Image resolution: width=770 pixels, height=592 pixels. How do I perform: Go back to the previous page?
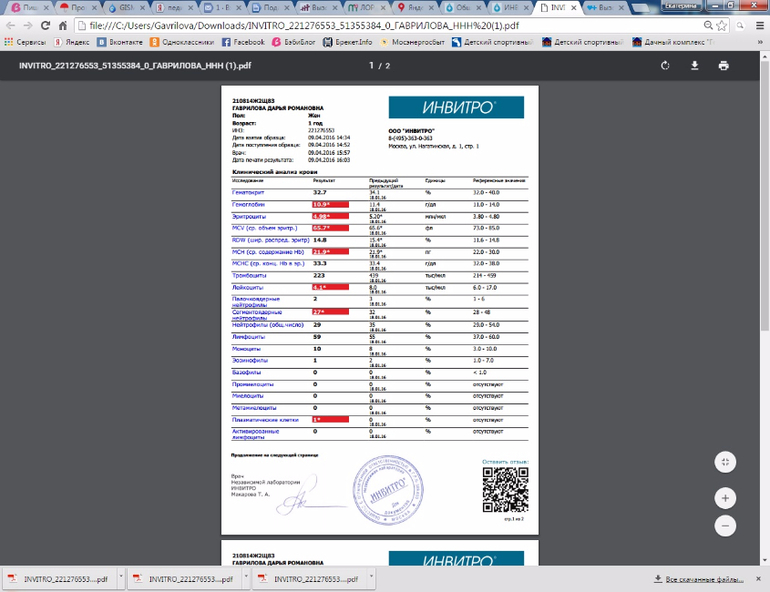(x=10, y=25)
